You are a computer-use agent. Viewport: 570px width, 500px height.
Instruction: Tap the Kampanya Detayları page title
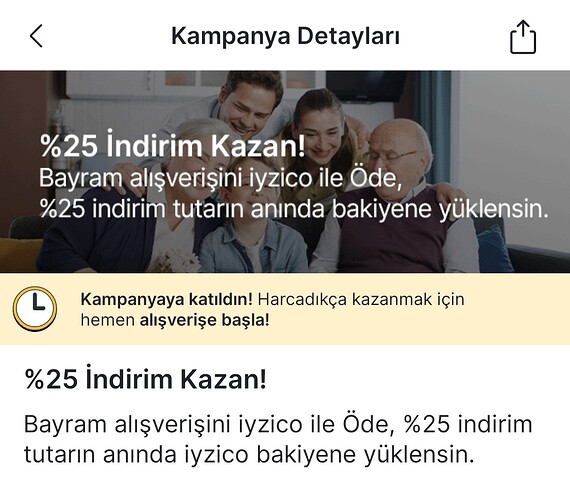click(285, 36)
